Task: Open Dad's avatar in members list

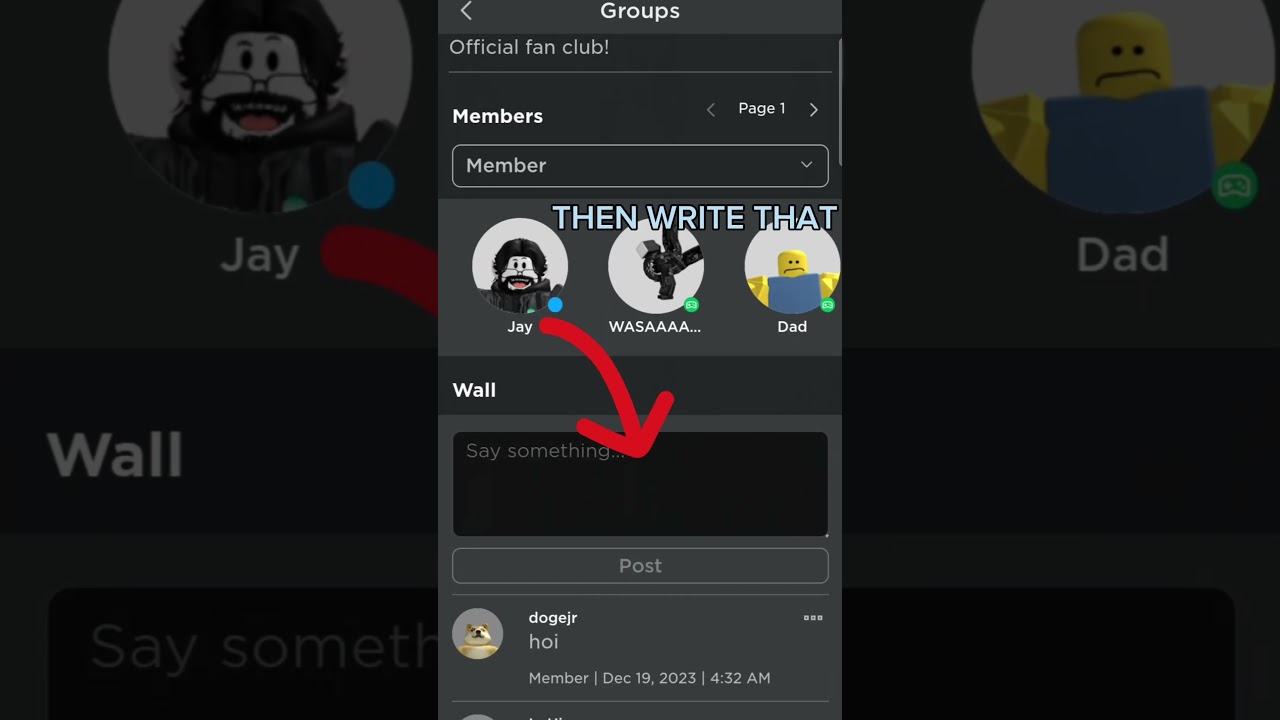Action: 792,266
